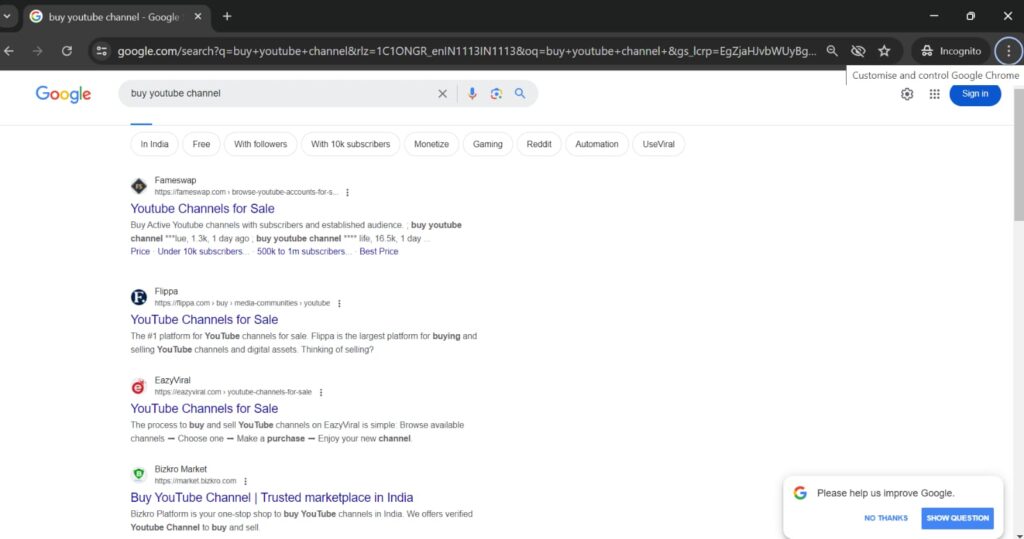
Task: Click the third-party cookies eye icon
Action: click(858, 51)
